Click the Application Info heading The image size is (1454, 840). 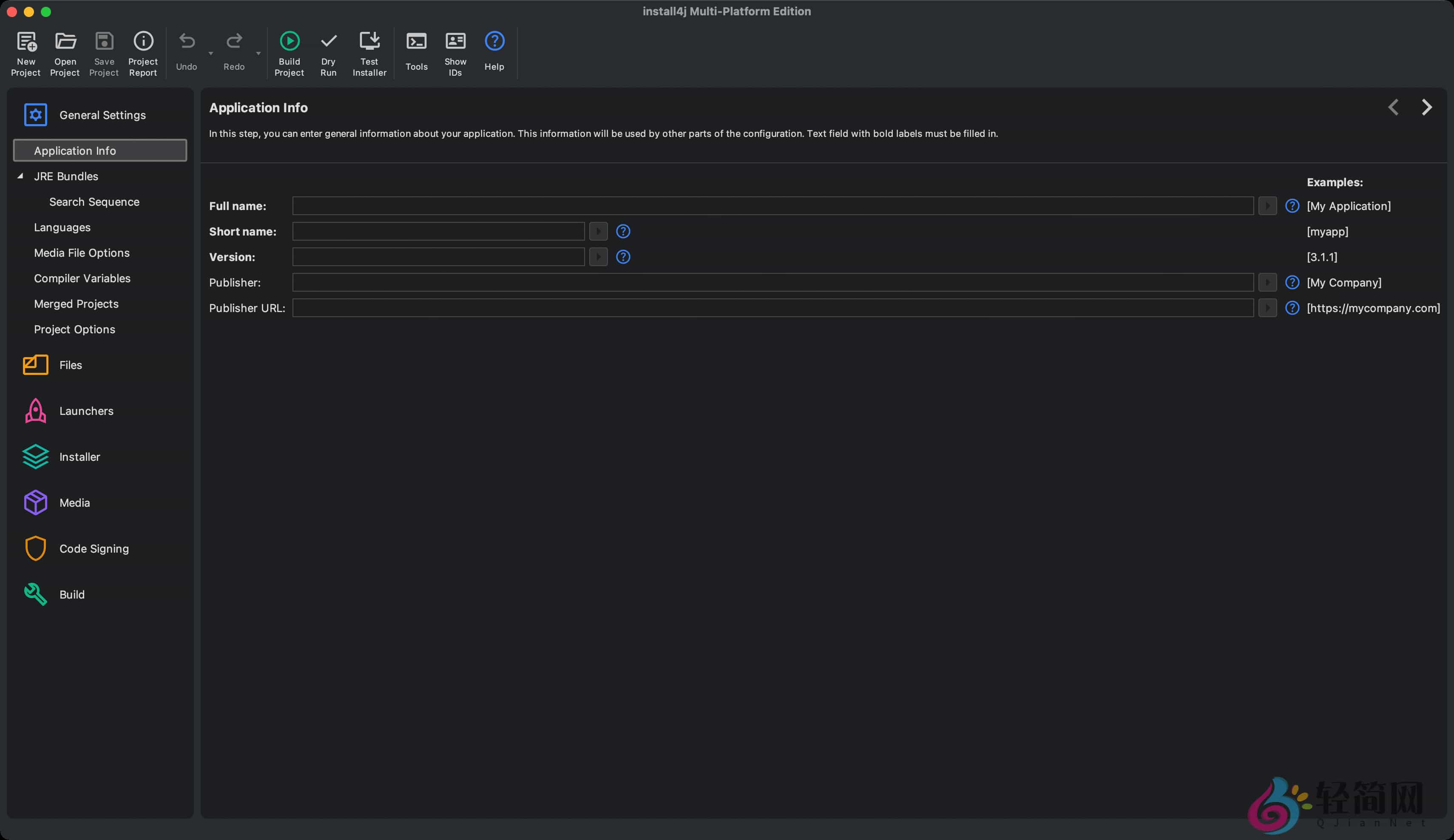click(x=258, y=107)
